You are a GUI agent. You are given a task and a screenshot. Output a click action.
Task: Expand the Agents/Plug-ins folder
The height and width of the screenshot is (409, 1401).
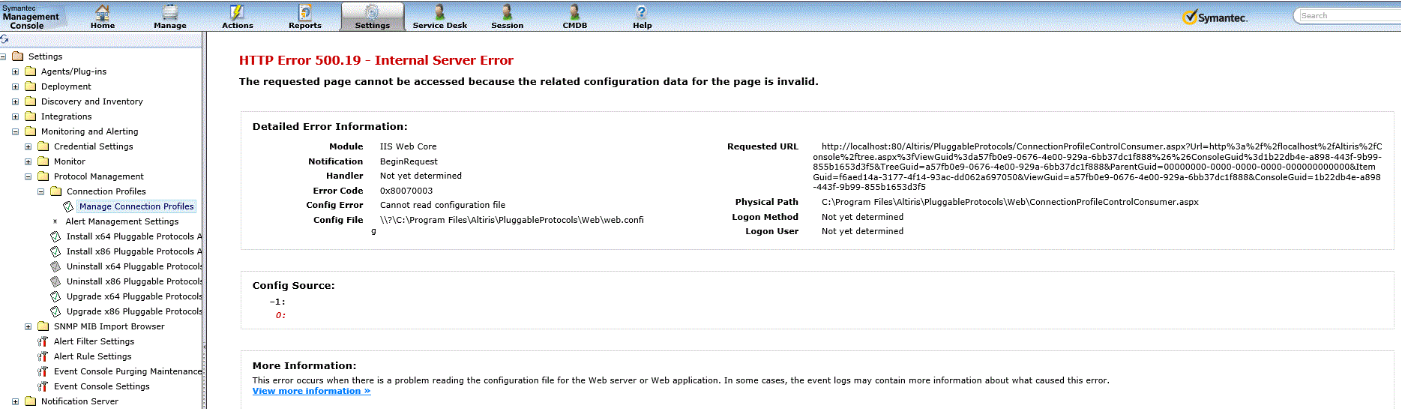(x=15, y=72)
